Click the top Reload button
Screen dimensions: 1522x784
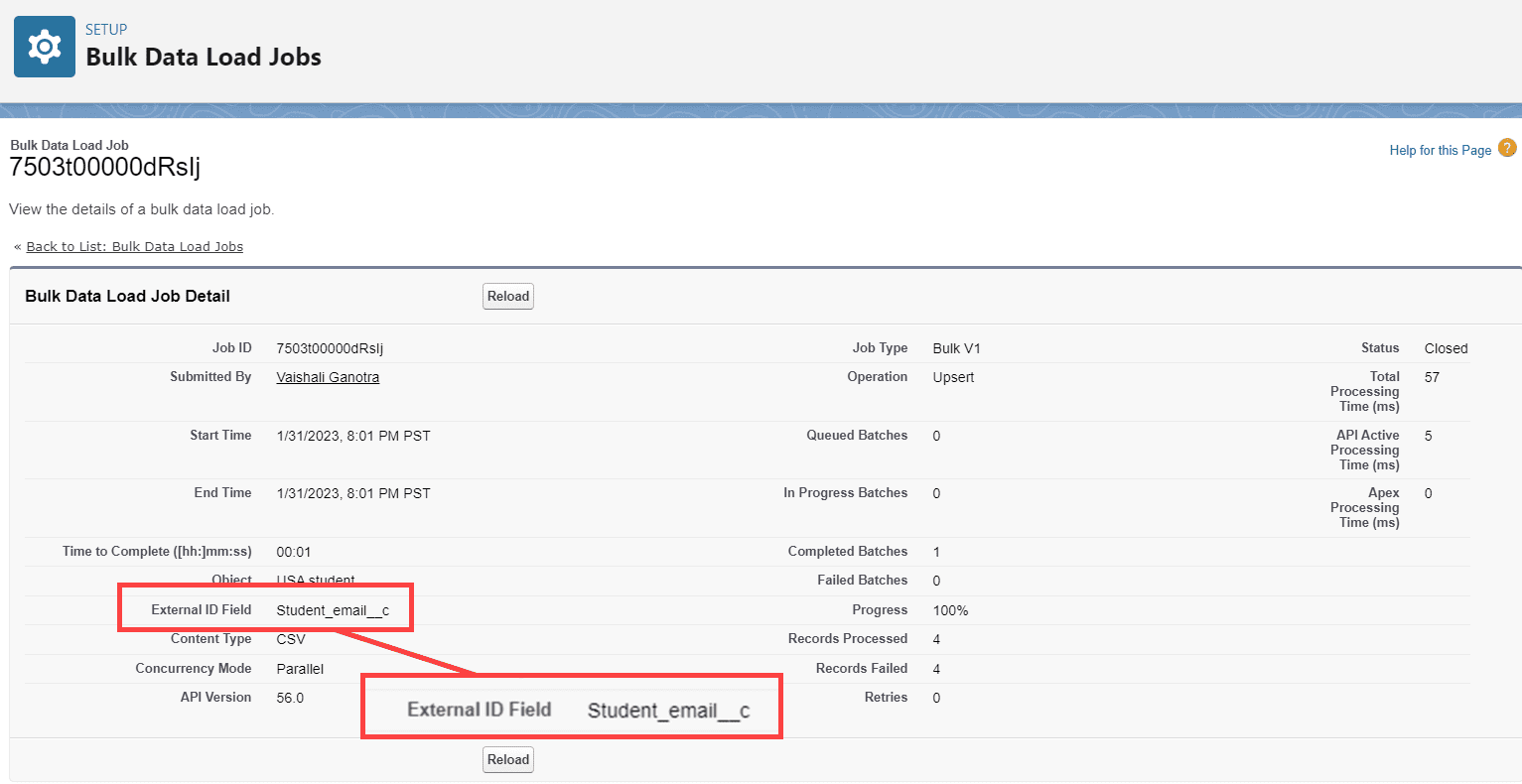coord(507,296)
